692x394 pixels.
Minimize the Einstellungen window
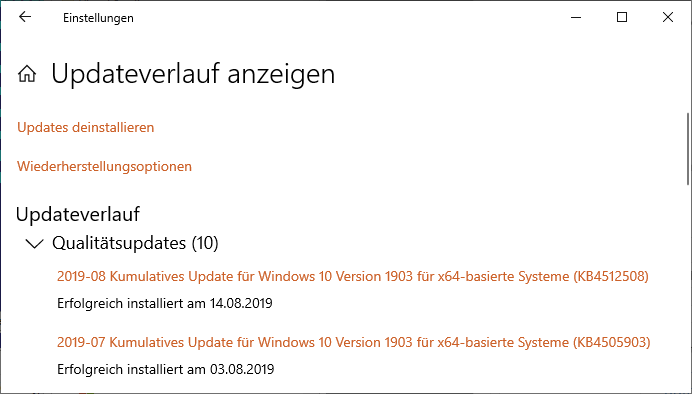click(x=576, y=17)
